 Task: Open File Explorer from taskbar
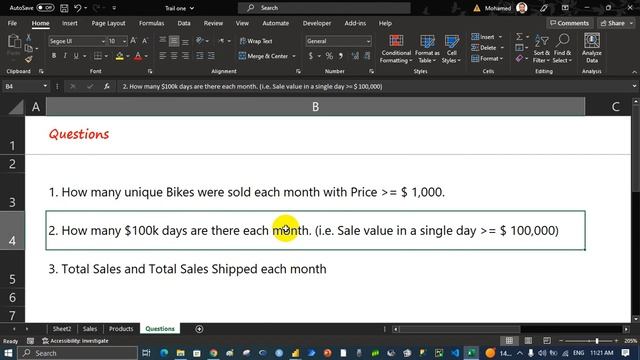coord(180,353)
